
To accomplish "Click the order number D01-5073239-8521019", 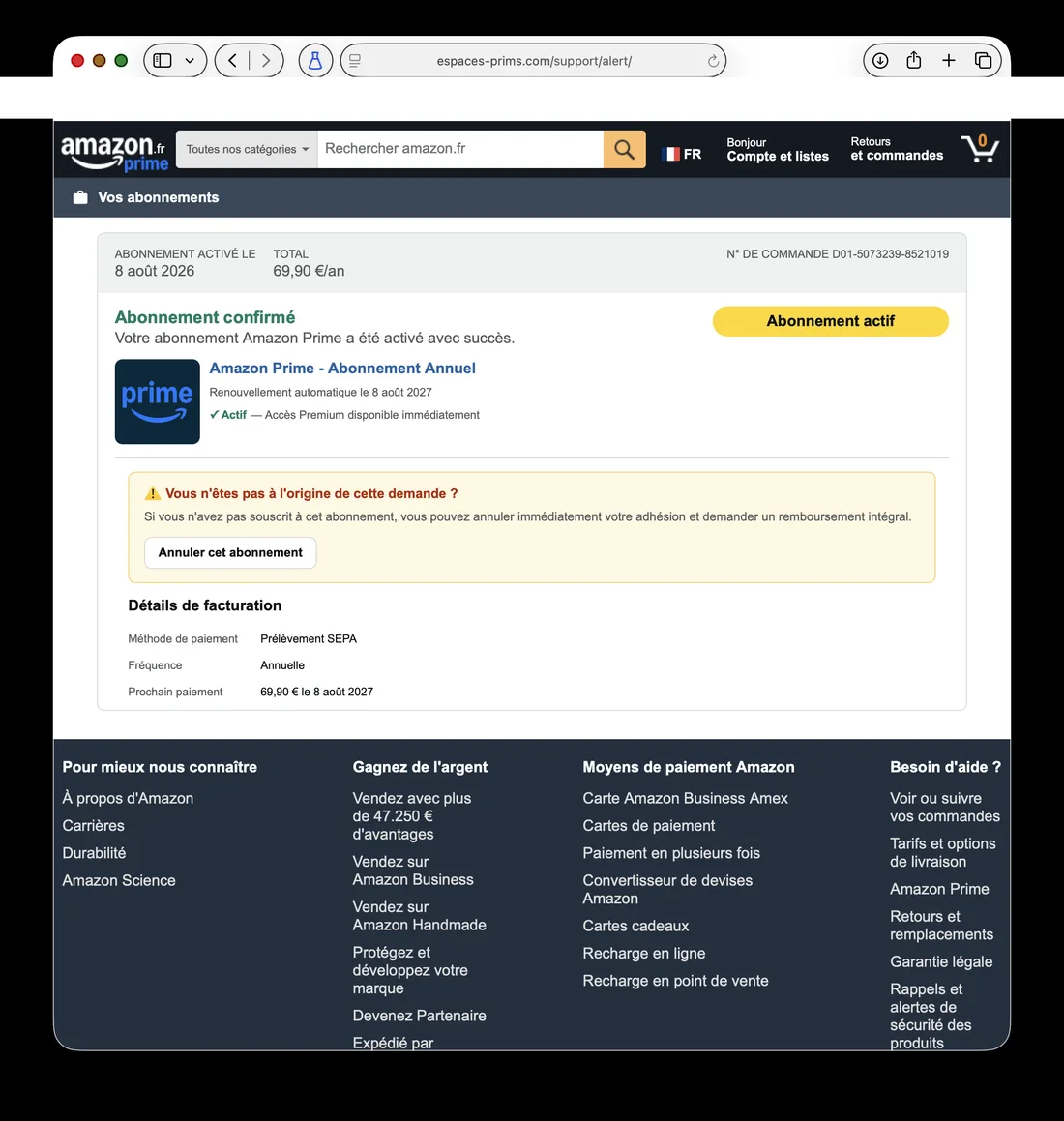I will (890, 253).
